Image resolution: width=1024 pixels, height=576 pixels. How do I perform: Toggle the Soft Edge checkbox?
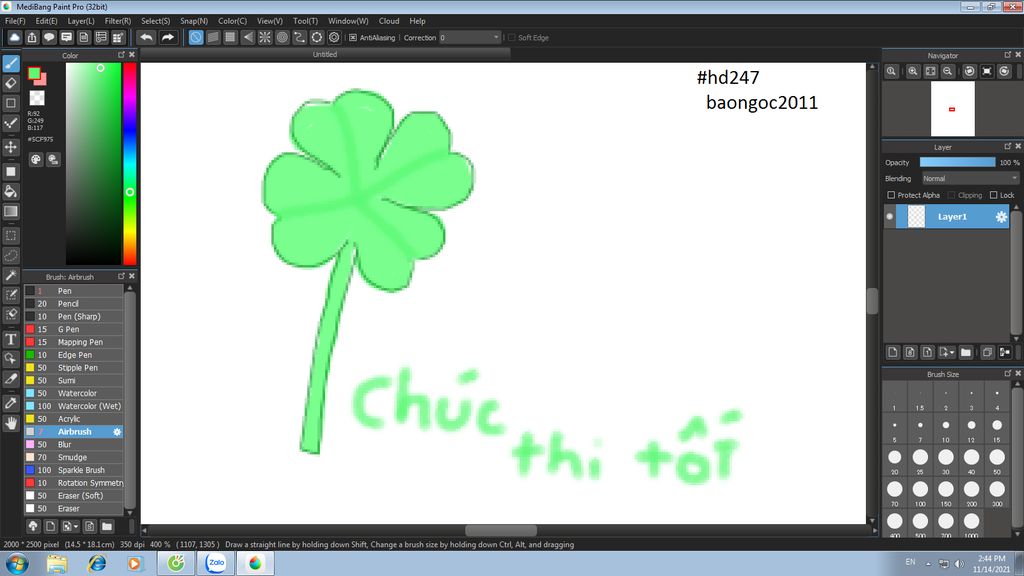pos(512,38)
